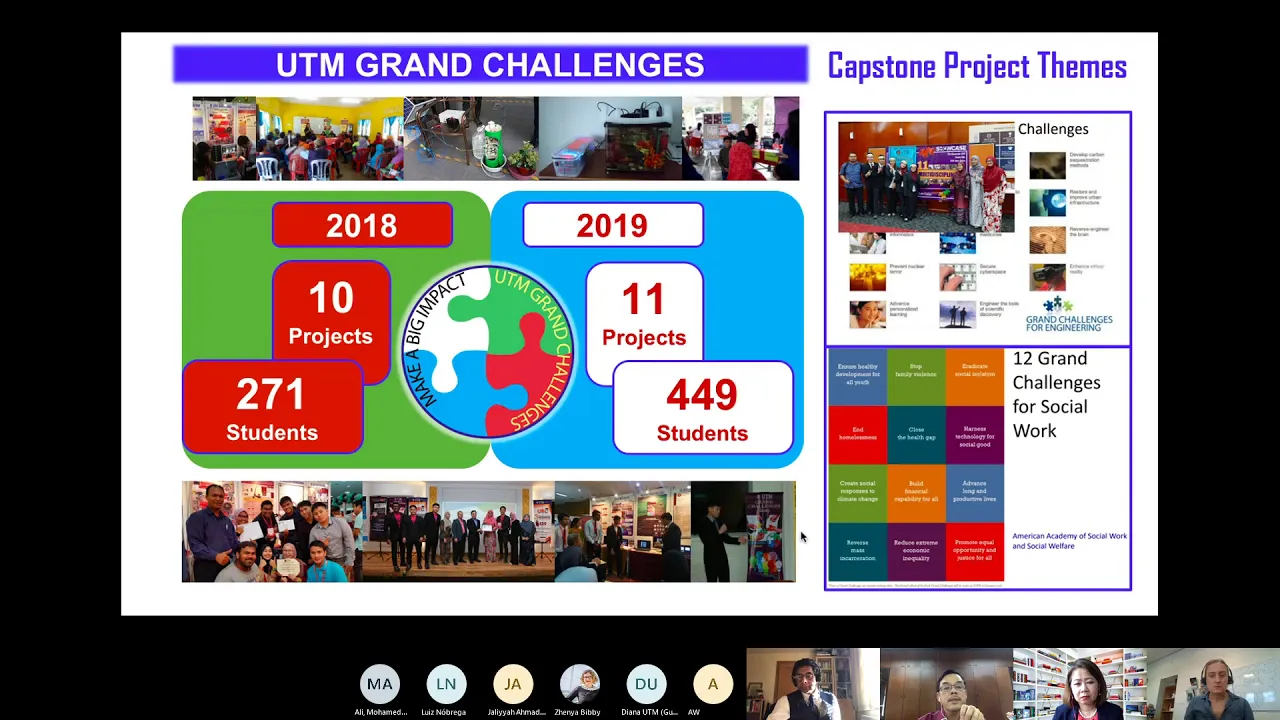Click the '11 Projects' white box
Image resolution: width=1280 pixels, height=720 pixels.
pyautogui.click(x=644, y=315)
